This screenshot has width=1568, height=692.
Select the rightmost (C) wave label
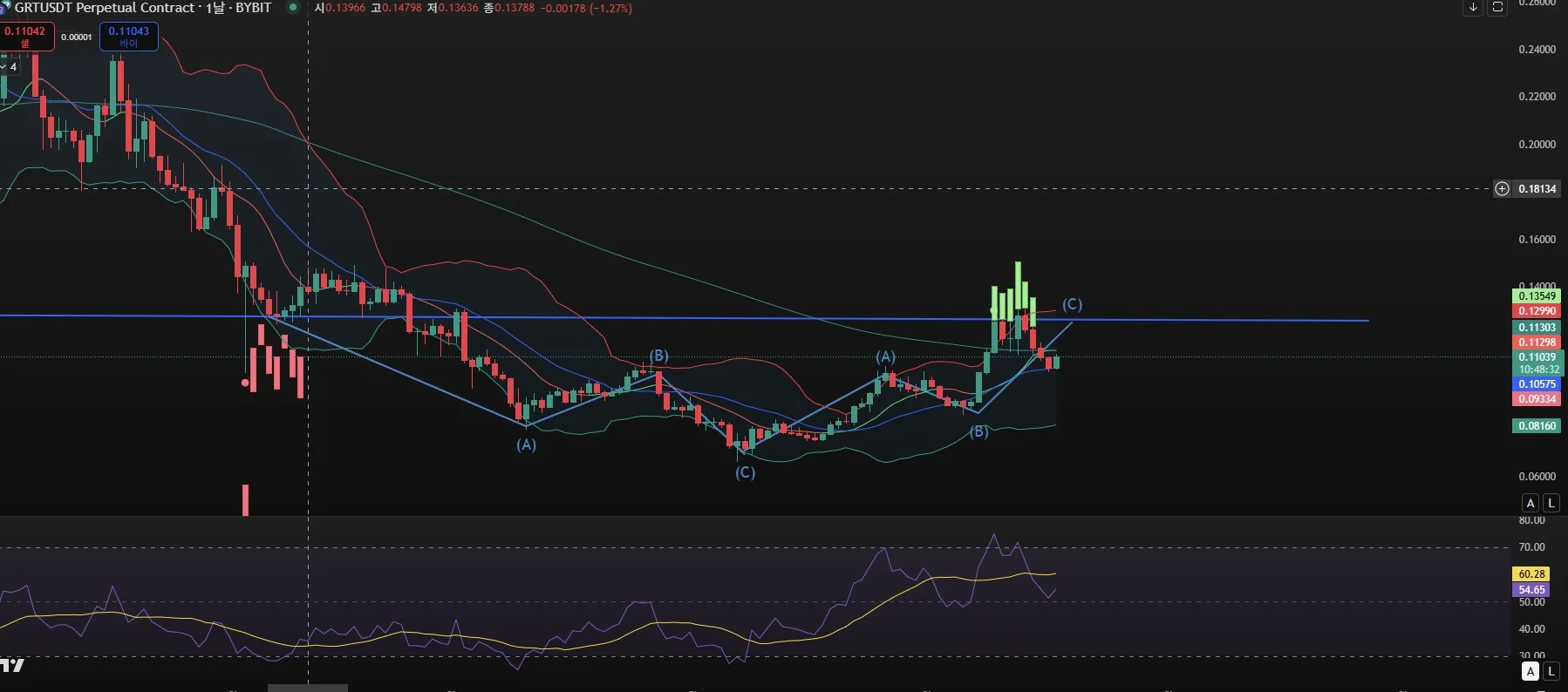pos(1072,304)
